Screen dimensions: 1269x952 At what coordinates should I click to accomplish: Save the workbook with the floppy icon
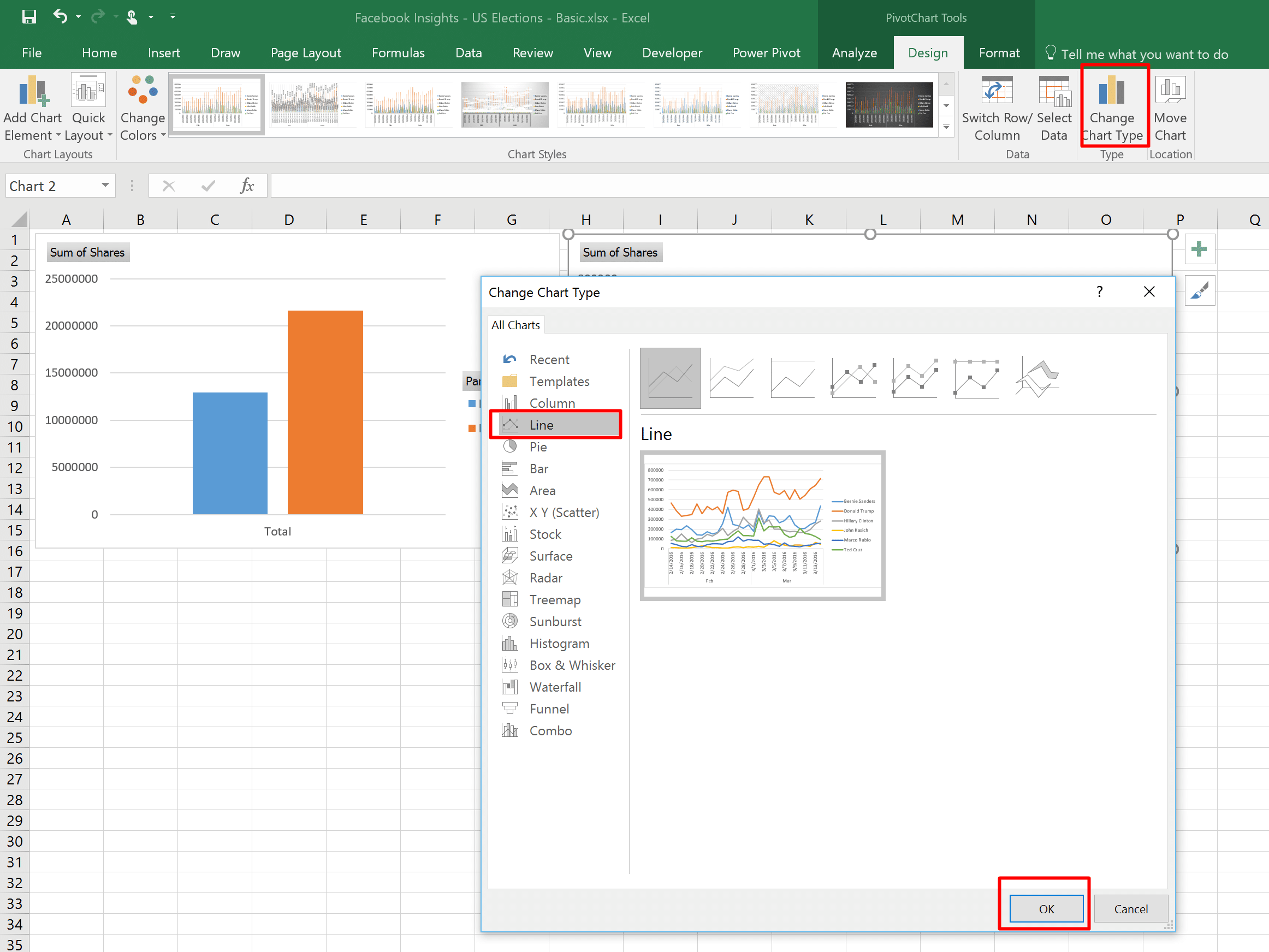pyautogui.click(x=29, y=16)
